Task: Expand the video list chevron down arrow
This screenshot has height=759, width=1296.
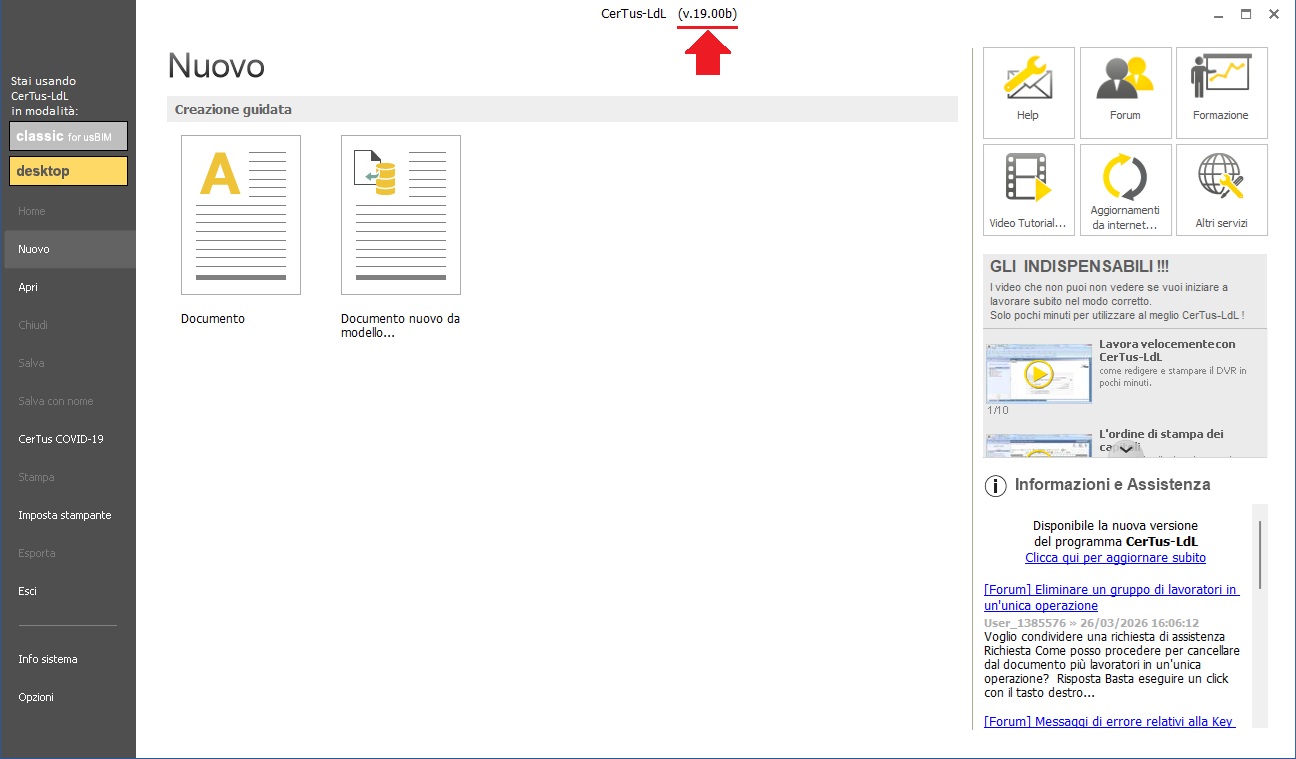Action: (1125, 449)
